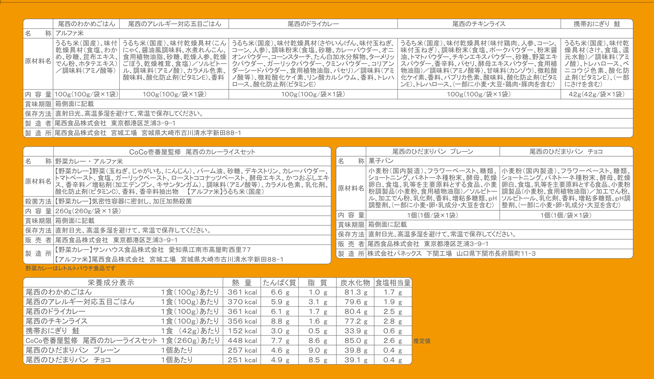Click the 8.8 g protein value for チキンライス
654x379 pixels.
pos(279,321)
